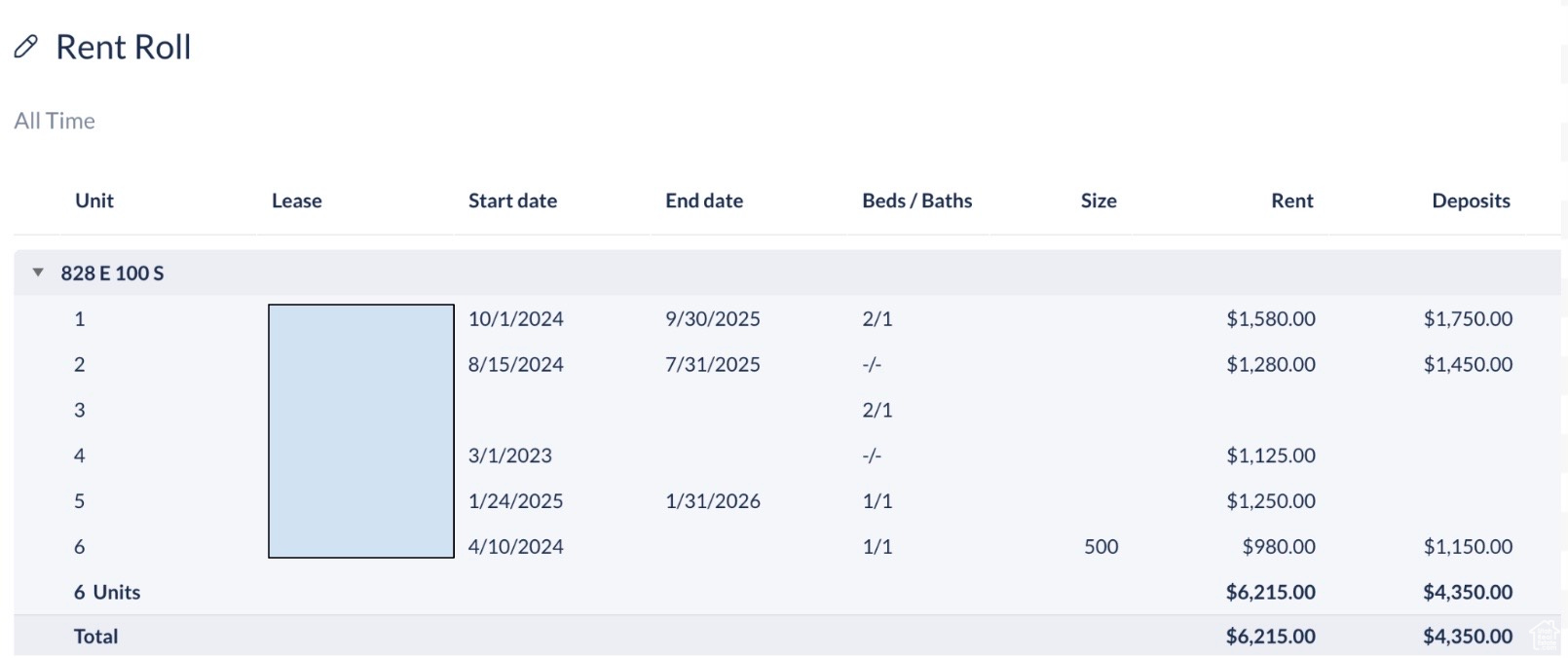Click the End date column header

tap(704, 201)
